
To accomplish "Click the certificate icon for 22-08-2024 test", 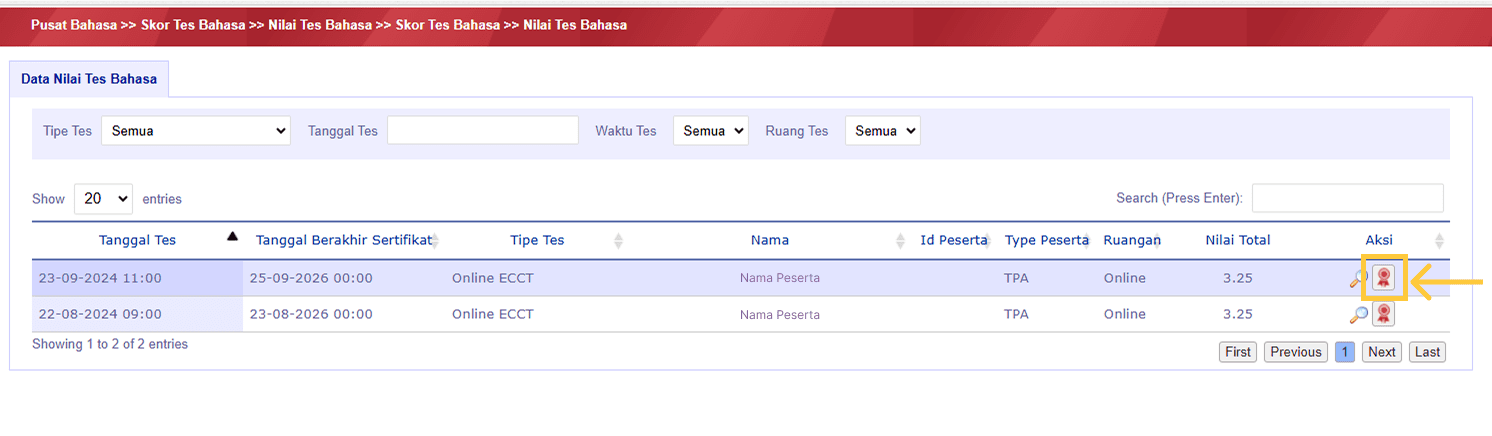I will [x=1383, y=315].
